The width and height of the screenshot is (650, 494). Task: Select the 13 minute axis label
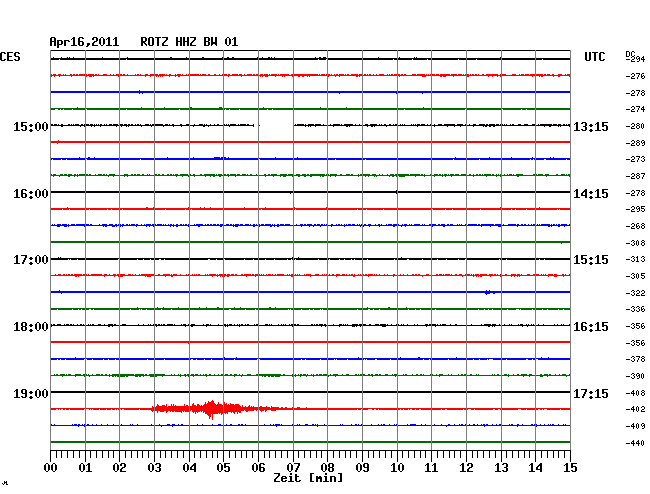click(501, 467)
